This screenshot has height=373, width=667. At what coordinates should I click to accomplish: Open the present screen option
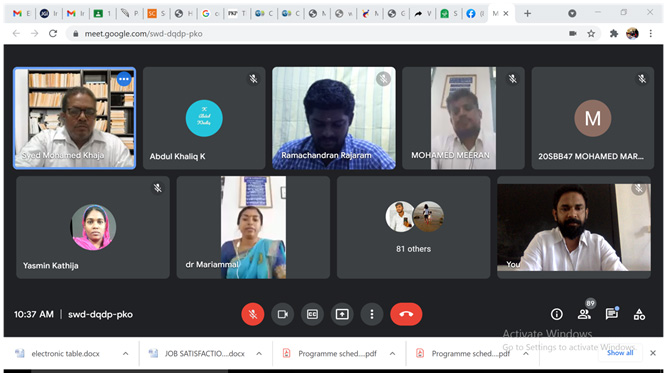click(x=342, y=314)
